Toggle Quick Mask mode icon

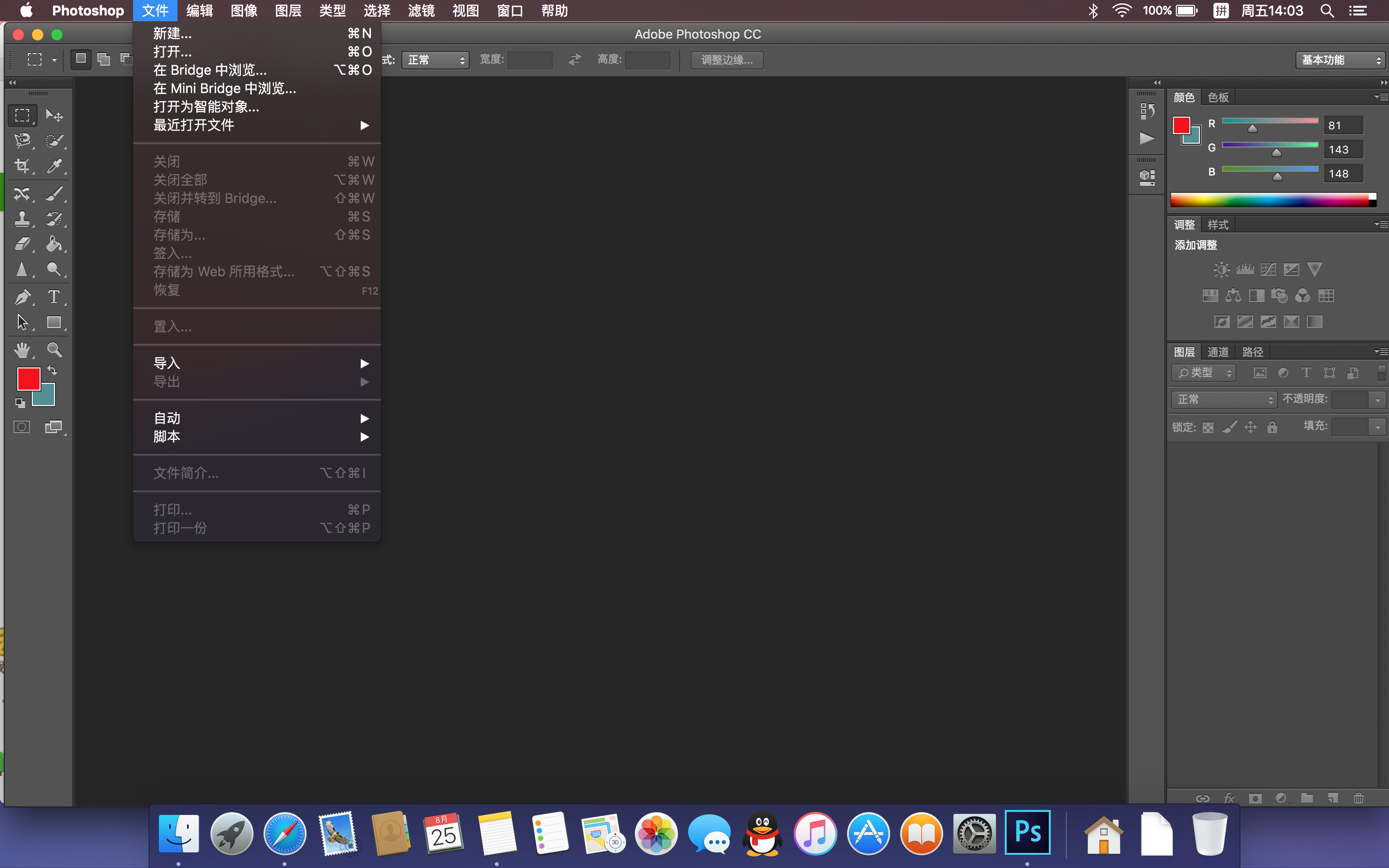click(22, 427)
